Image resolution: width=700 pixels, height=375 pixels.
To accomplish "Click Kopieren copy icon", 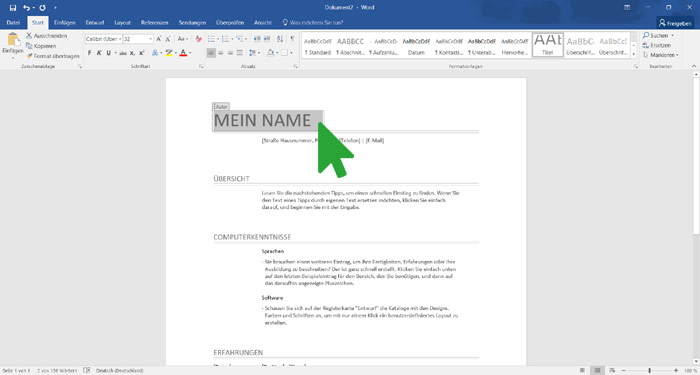I will point(29,46).
